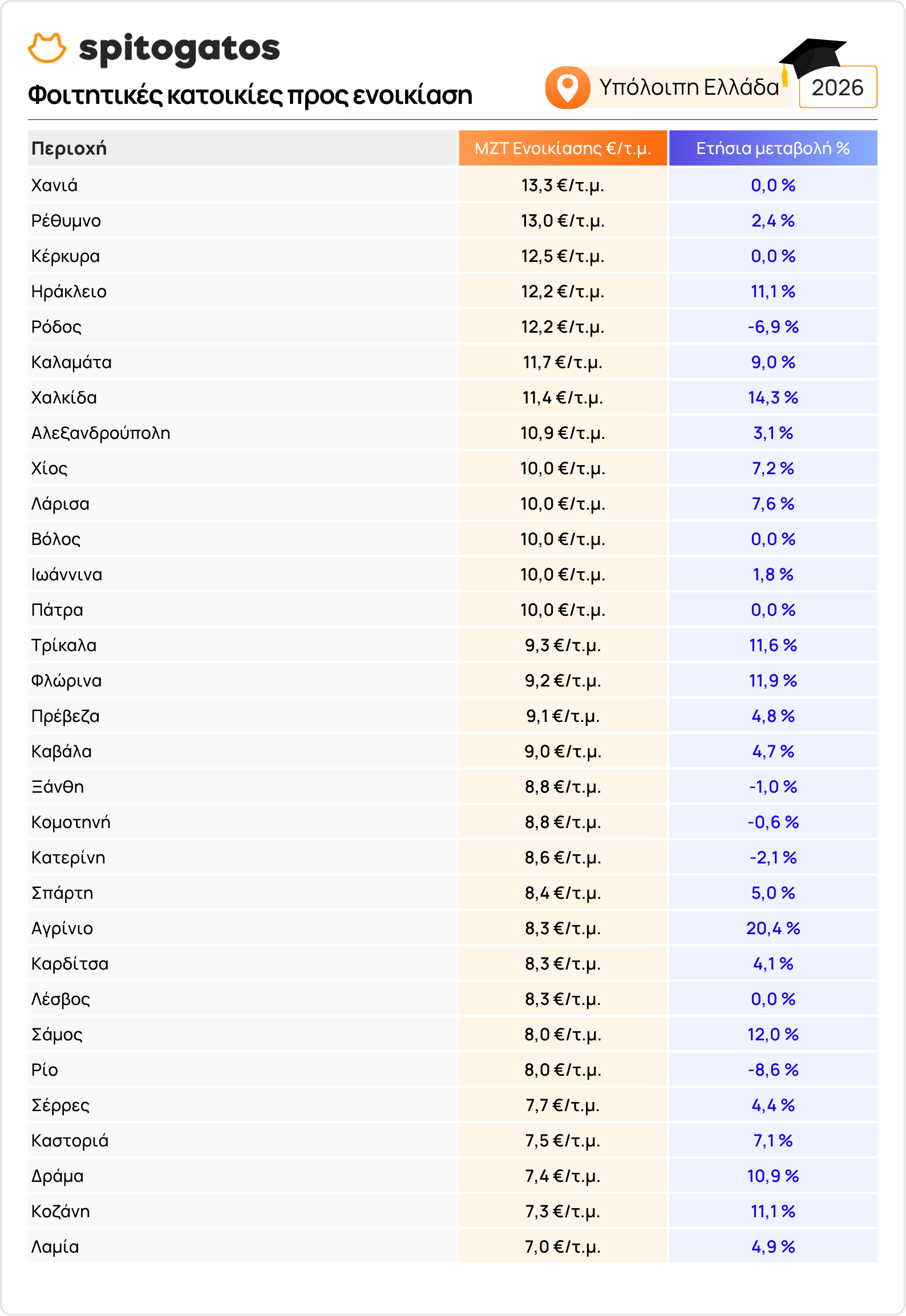
Task: Click the Λαμία price 7,0 €/τ.μ.
Action: (563, 1247)
